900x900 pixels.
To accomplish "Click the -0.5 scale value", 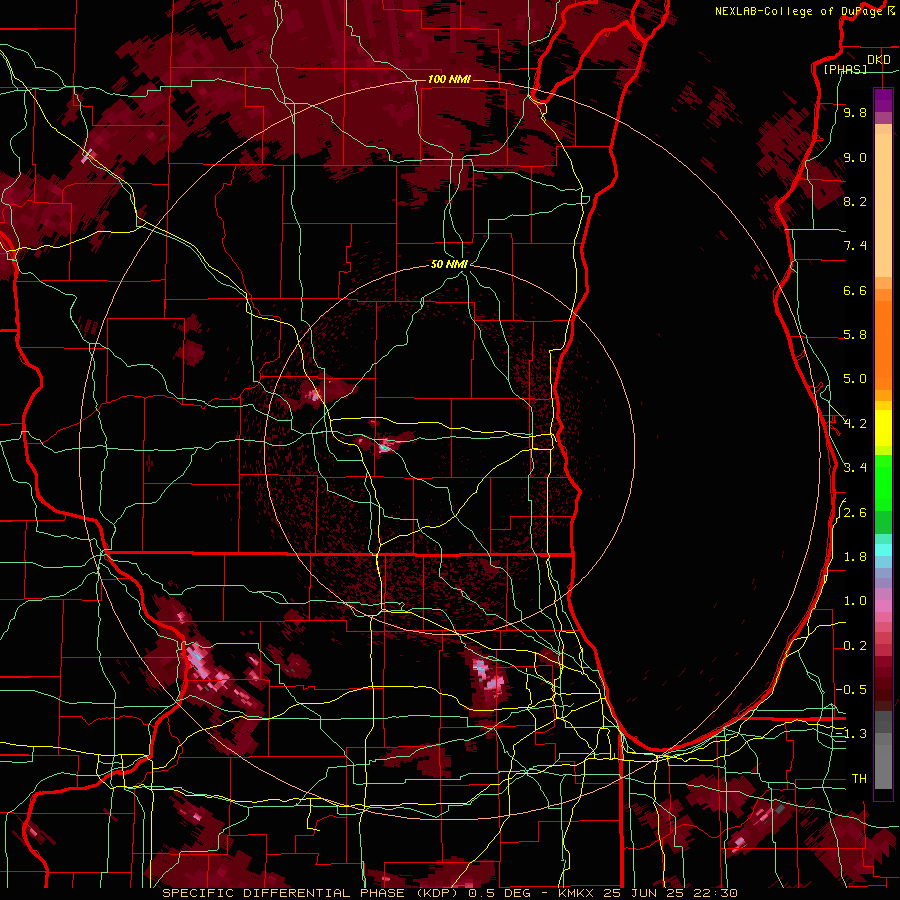I will tap(851, 690).
